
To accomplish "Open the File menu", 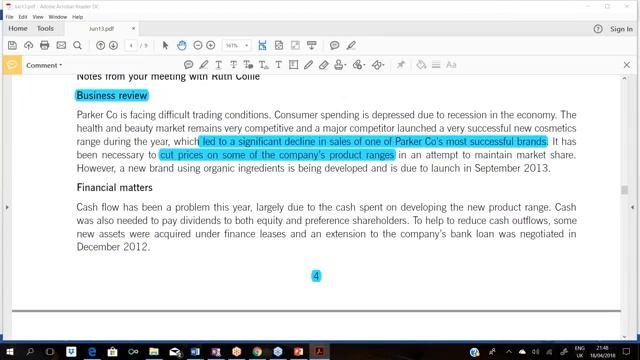I will coord(9,17).
